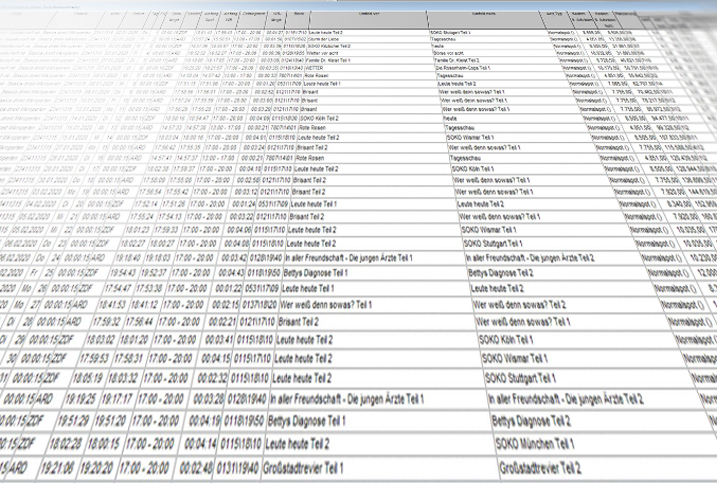717x483 pixels.
Task: Click the time cell 17:59:53
Action: click(93, 359)
